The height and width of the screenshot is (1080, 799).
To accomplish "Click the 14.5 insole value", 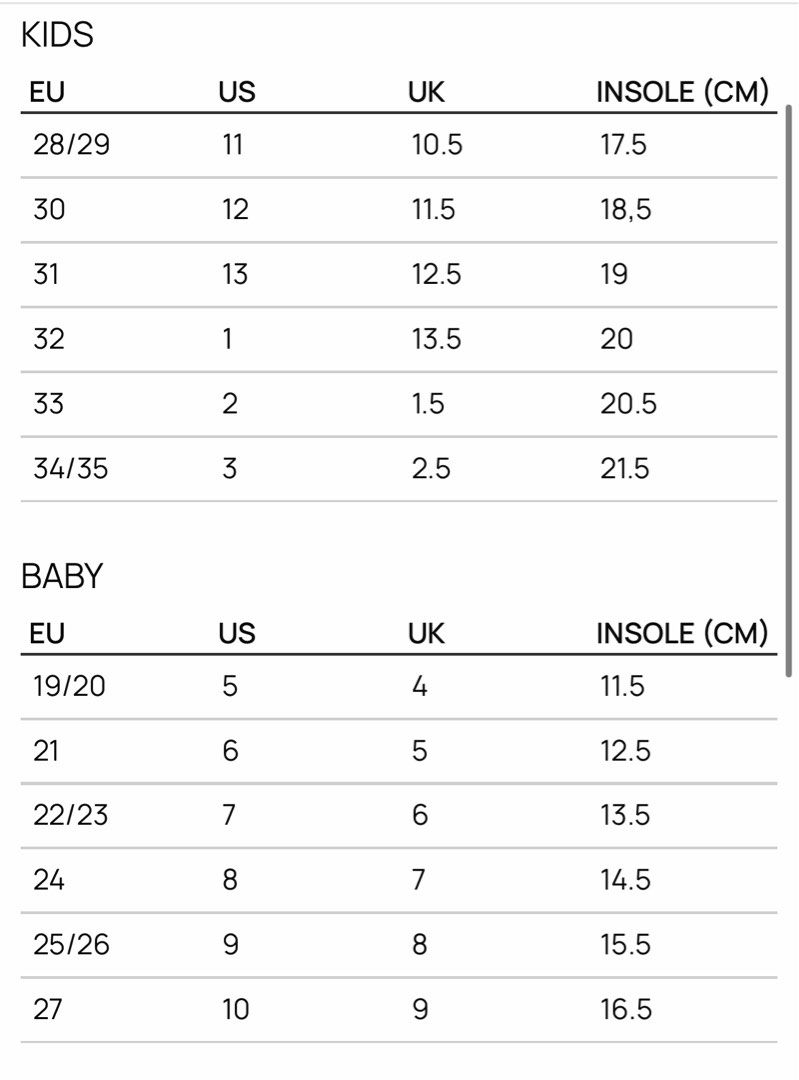I will tap(625, 880).
